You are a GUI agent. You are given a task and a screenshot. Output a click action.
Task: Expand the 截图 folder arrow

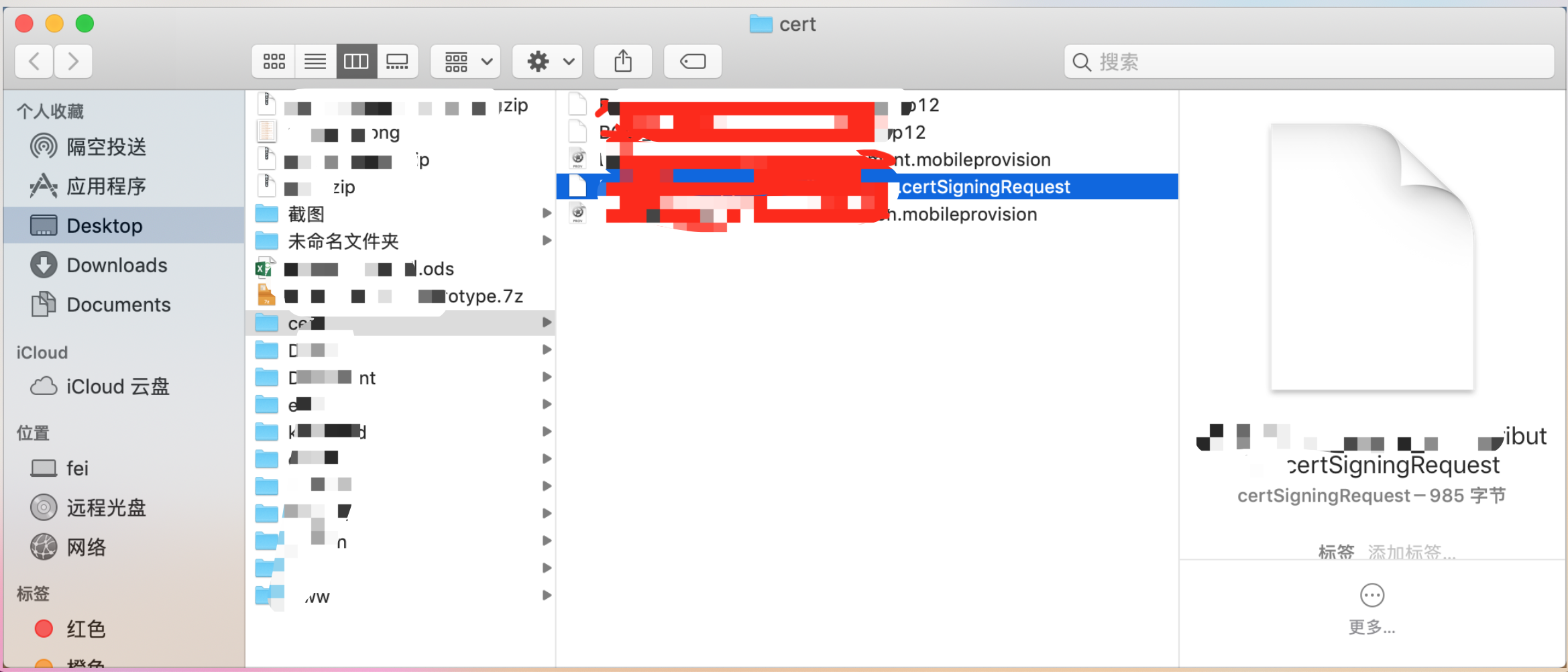click(547, 213)
